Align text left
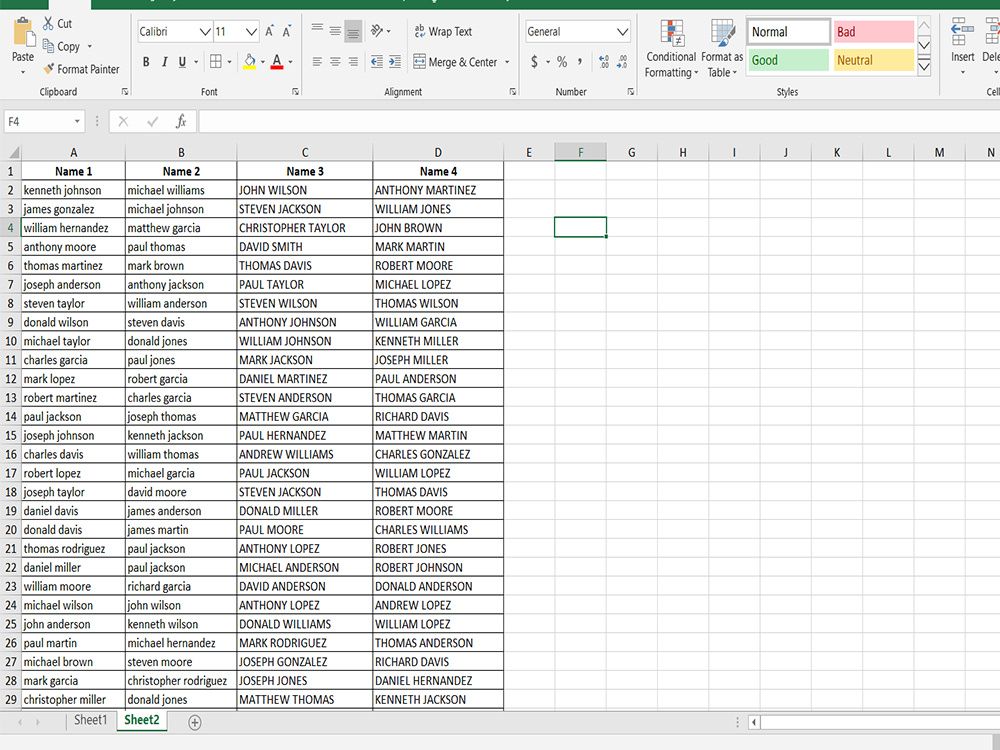Screen dimensions: 1000x750 (317, 62)
